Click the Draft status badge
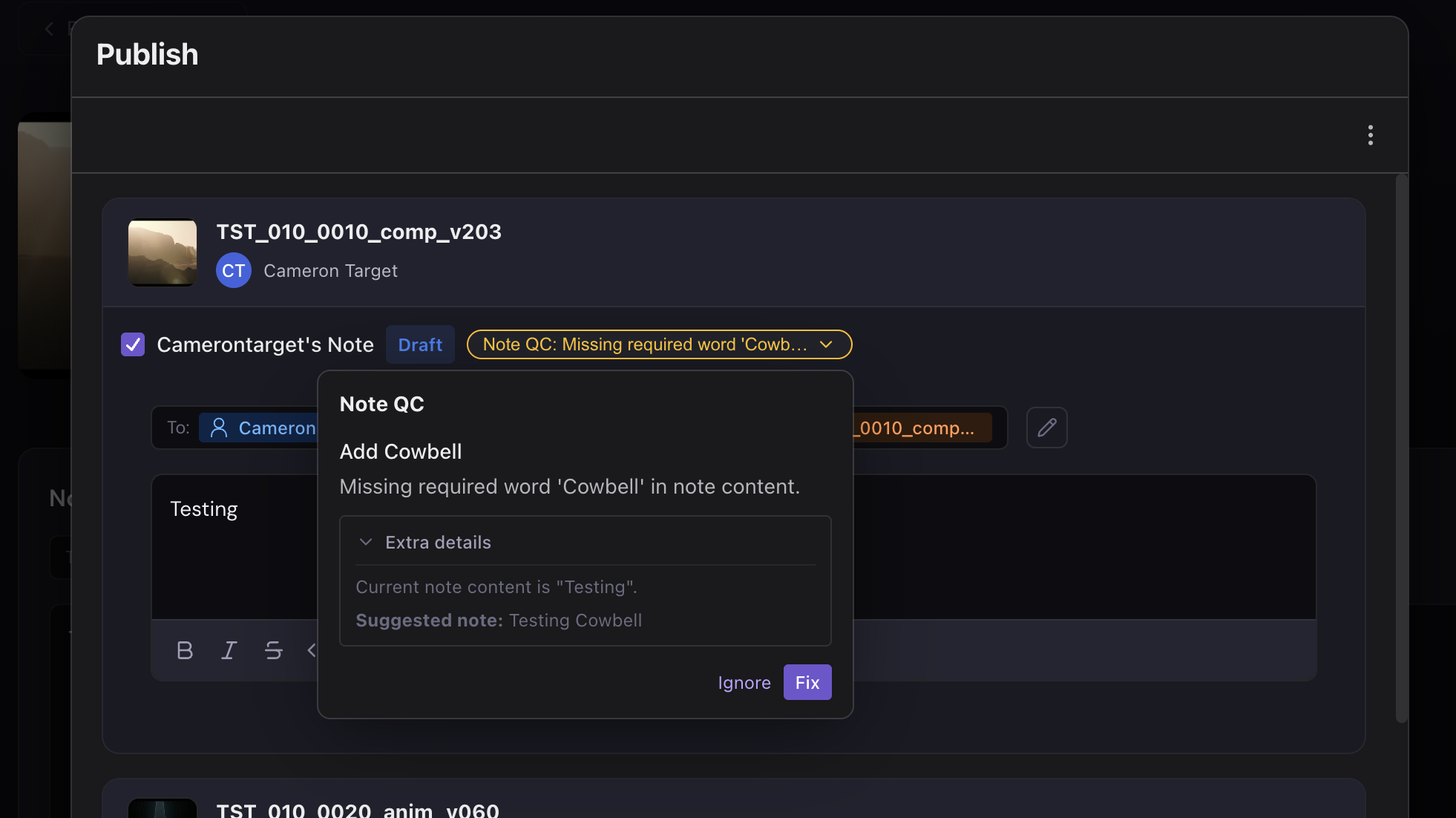This screenshot has width=1456, height=818. [420, 344]
